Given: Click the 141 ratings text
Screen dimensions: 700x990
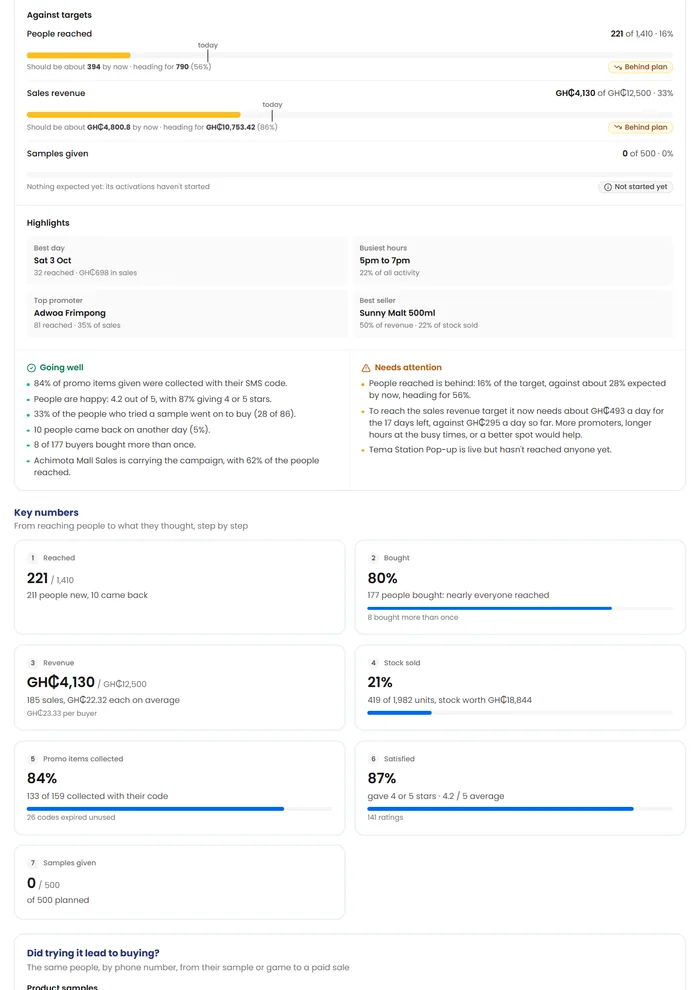Looking at the screenshot, I should (385, 818).
